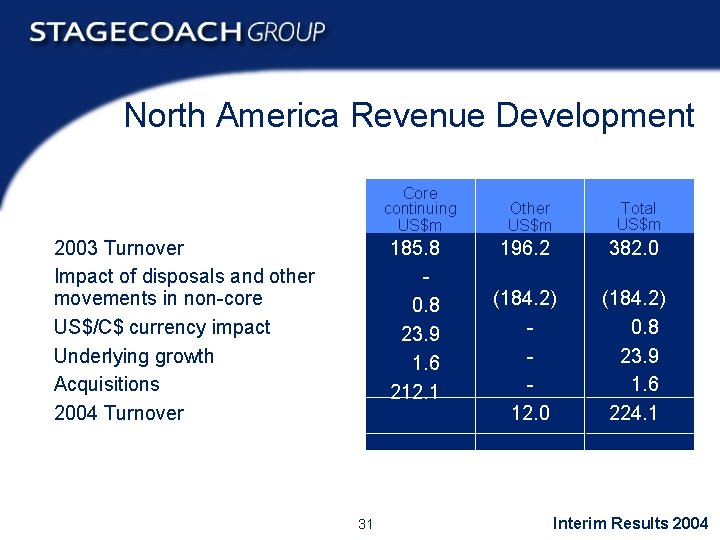Click the Interim Results 2004 footer
The image size is (720, 540).
pos(630,523)
